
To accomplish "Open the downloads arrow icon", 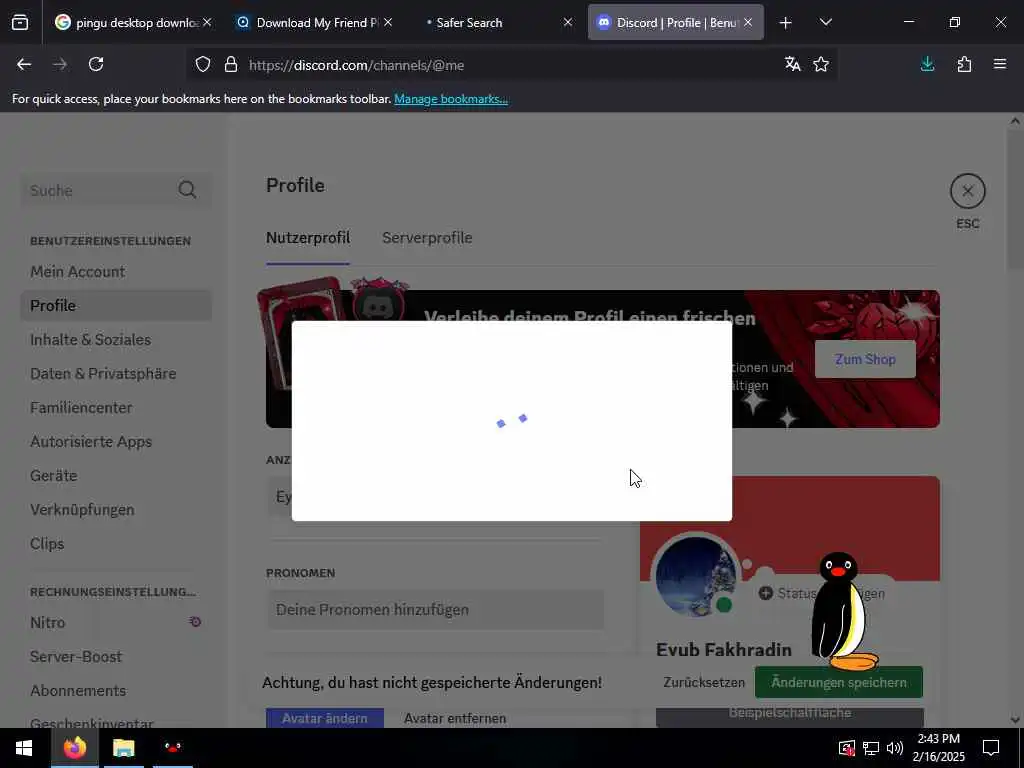I will click(927, 64).
